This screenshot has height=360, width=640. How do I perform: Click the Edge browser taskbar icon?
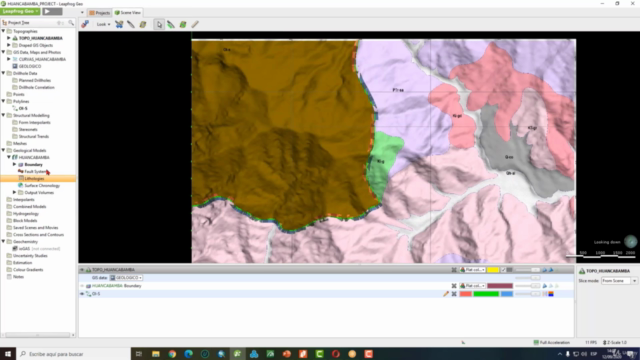188,354
